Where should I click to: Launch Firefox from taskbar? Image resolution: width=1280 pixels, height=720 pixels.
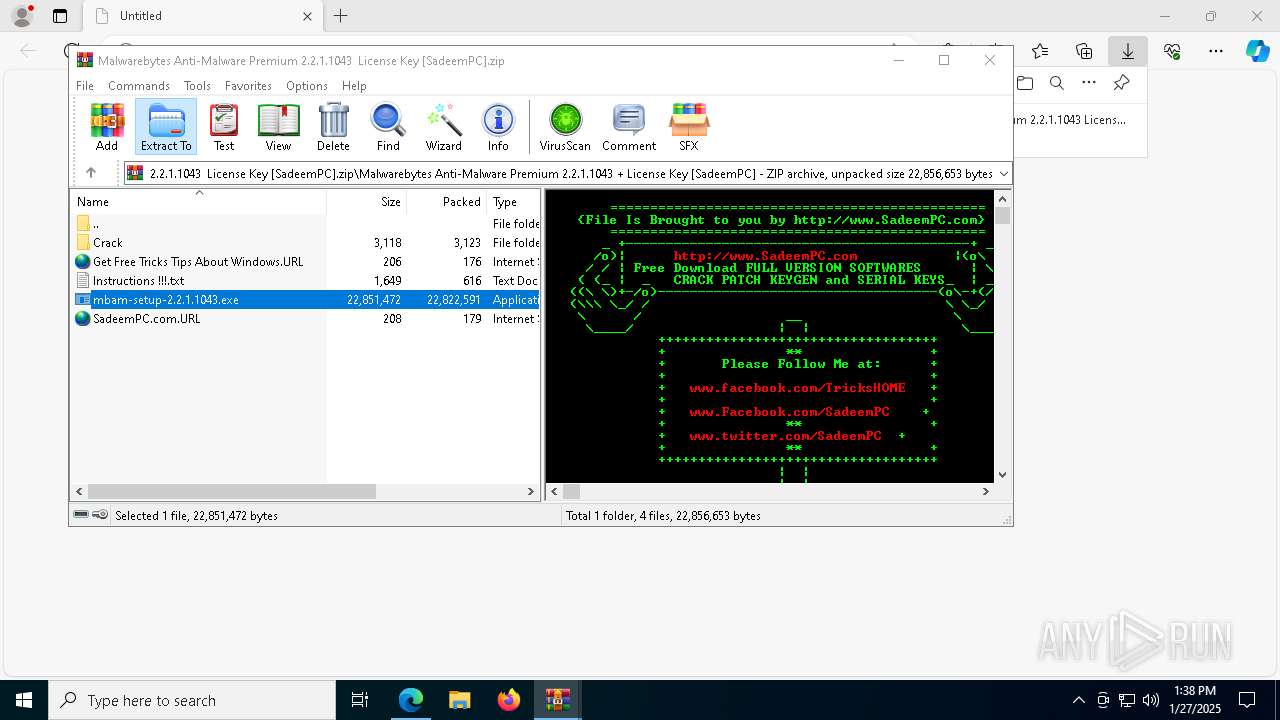tap(509, 700)
